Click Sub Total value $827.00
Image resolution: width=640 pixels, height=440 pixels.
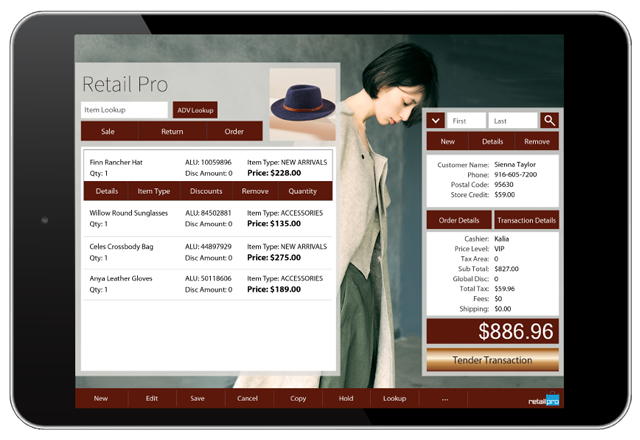pos(506,269)
